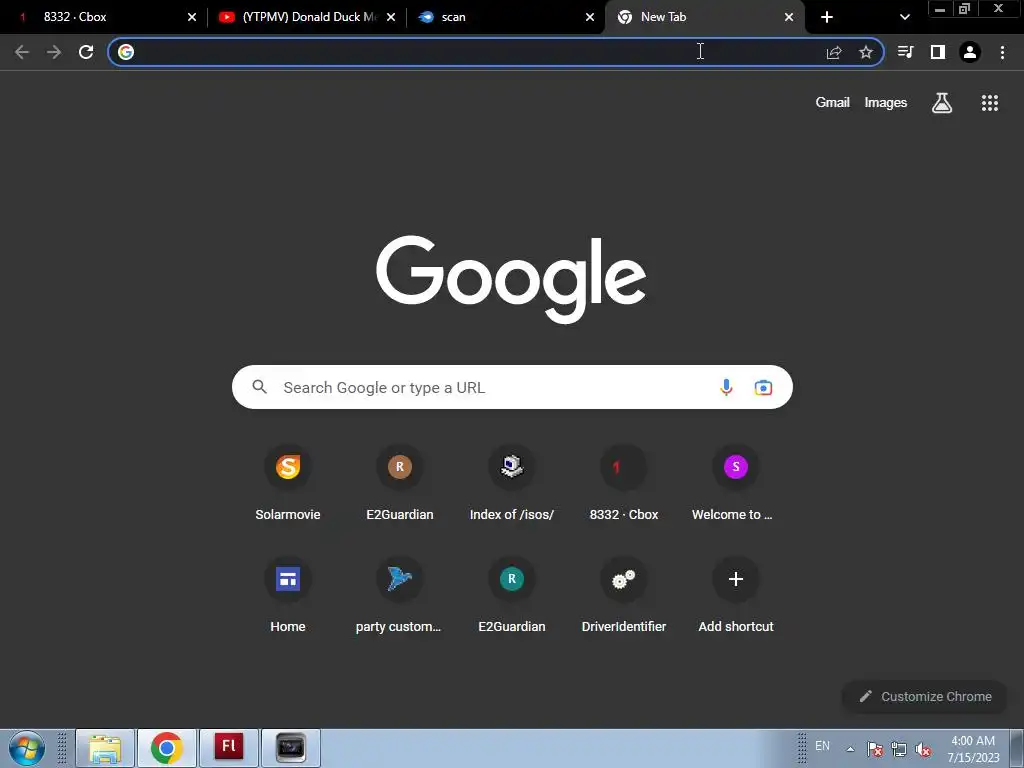
Task: Open a new tab with plus button
Action: coord(827,17)
